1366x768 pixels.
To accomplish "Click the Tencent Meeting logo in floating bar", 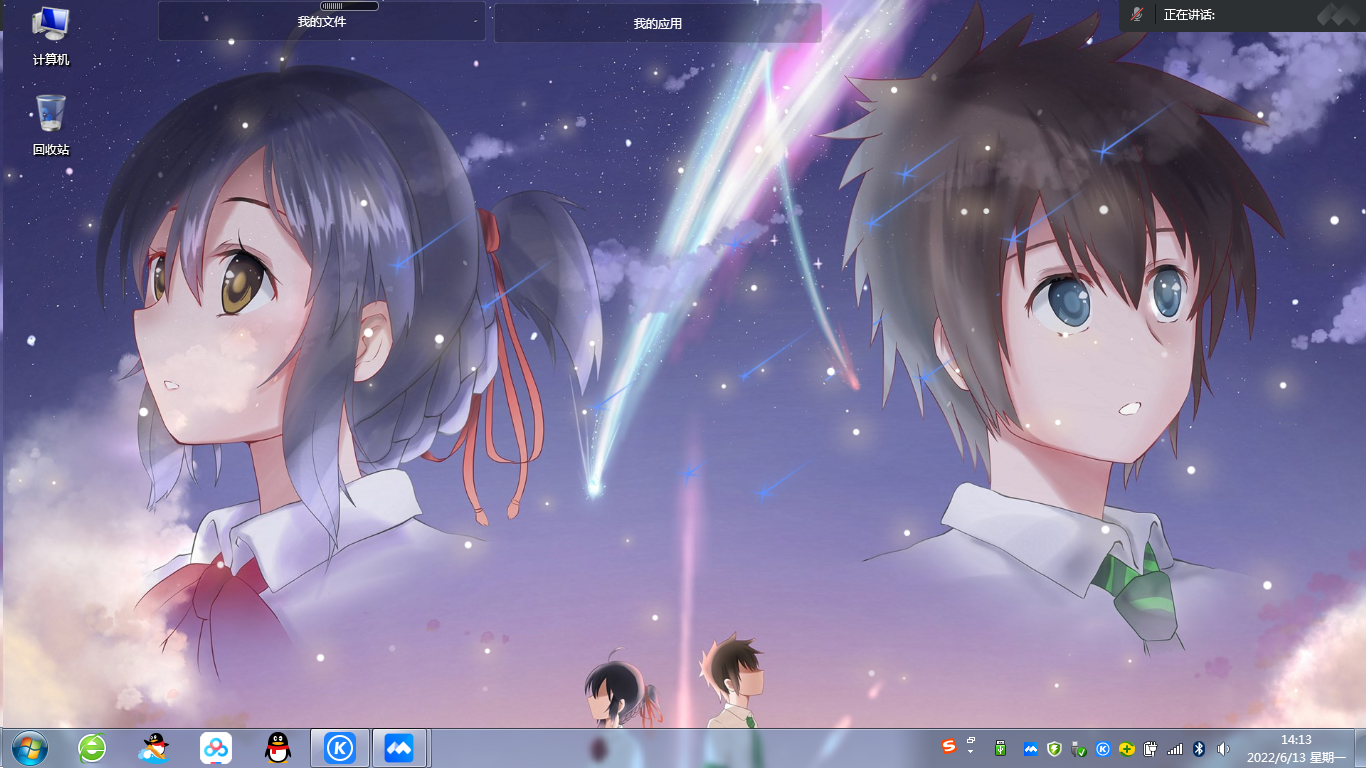I will click(x=1337, y=14).
